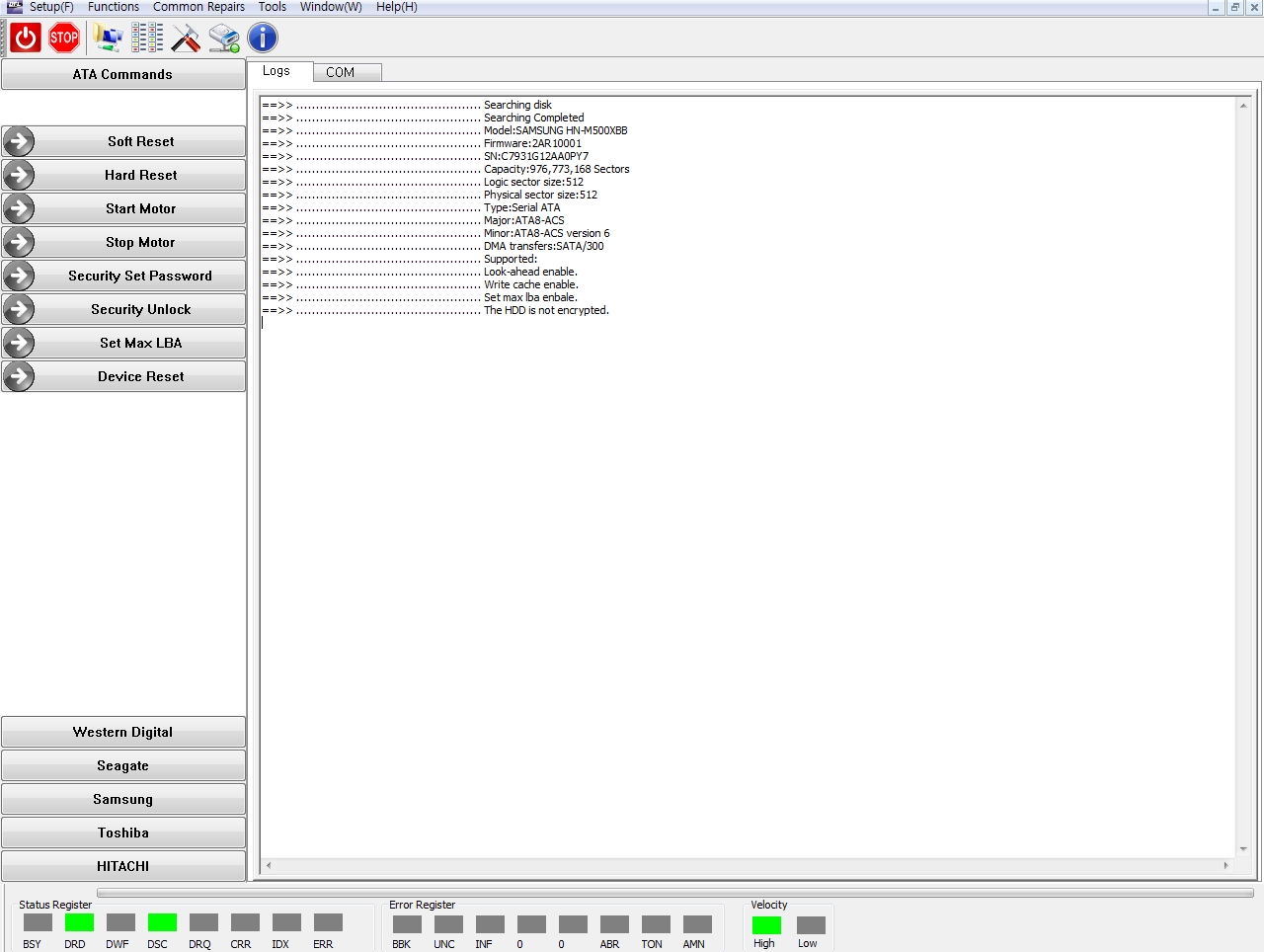The image size is (1264, 952).
Task: Click the 'Capacity:976,773,168 Sectors' log line
Action: 557,169
